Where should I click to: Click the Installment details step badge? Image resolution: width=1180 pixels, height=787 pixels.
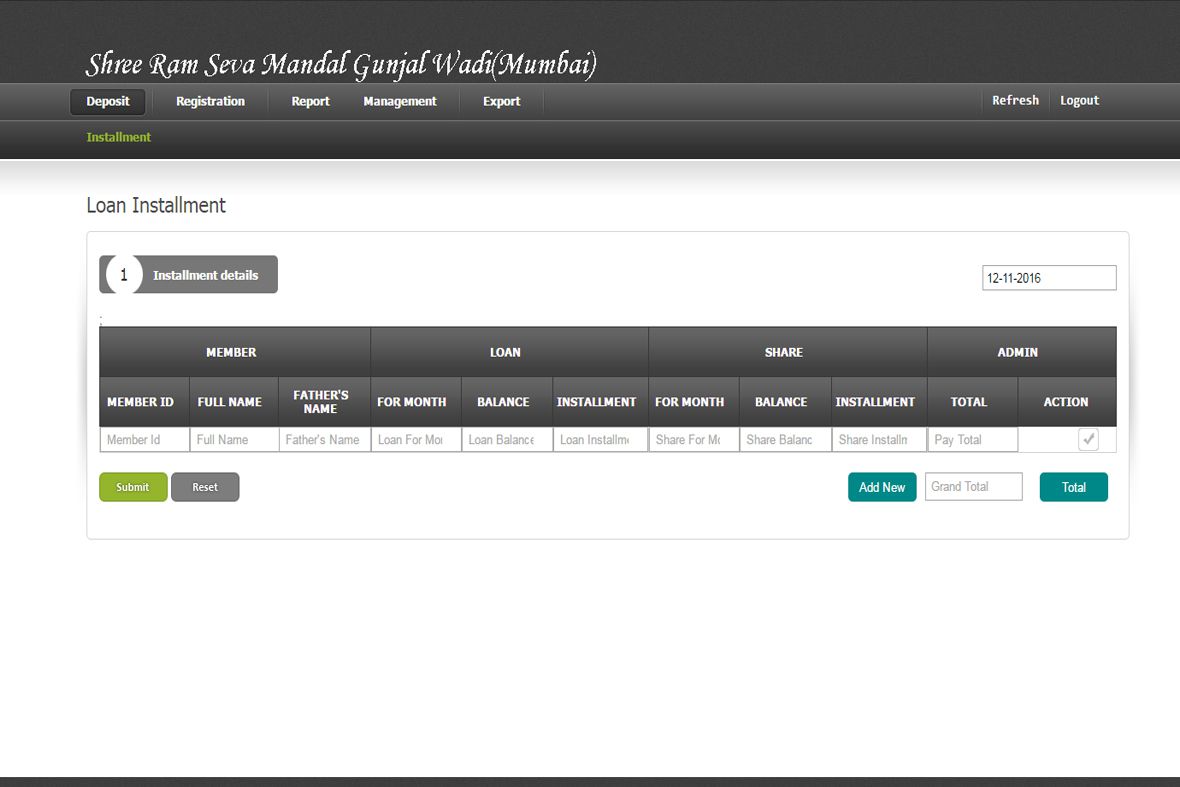click(x=189, y=275)
